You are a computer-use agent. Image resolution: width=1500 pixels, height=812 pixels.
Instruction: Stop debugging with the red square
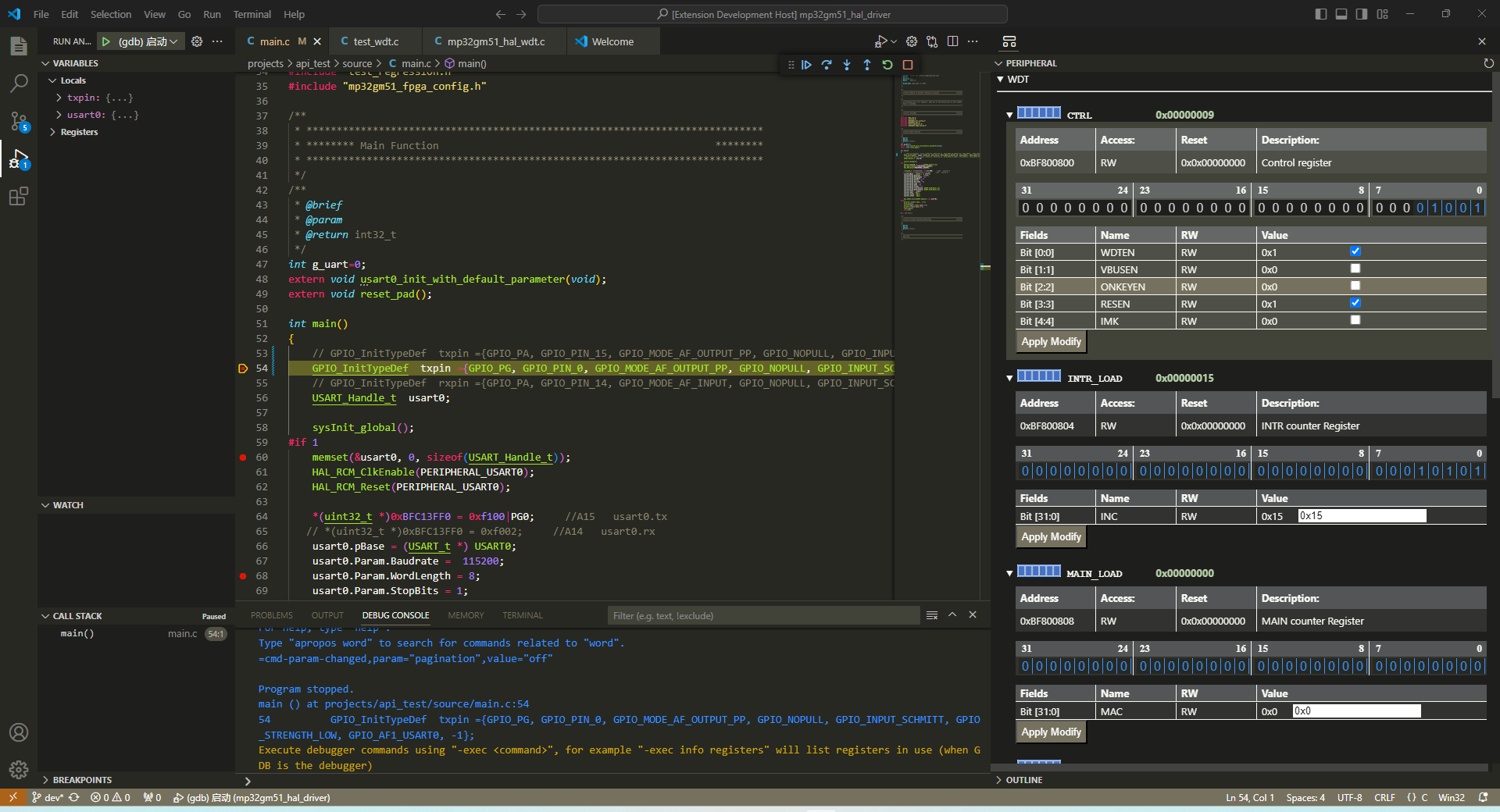908,65
